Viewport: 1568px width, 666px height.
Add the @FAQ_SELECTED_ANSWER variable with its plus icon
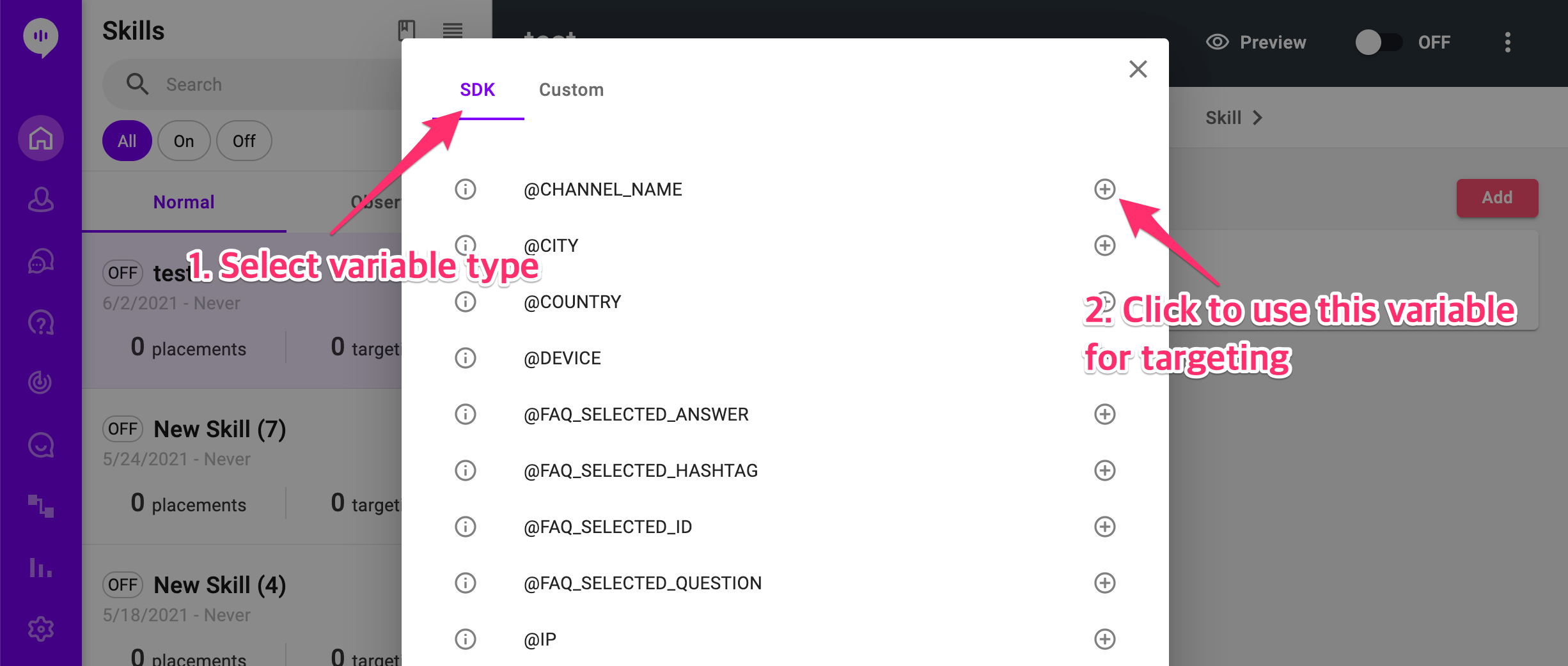pos(1105,414)
